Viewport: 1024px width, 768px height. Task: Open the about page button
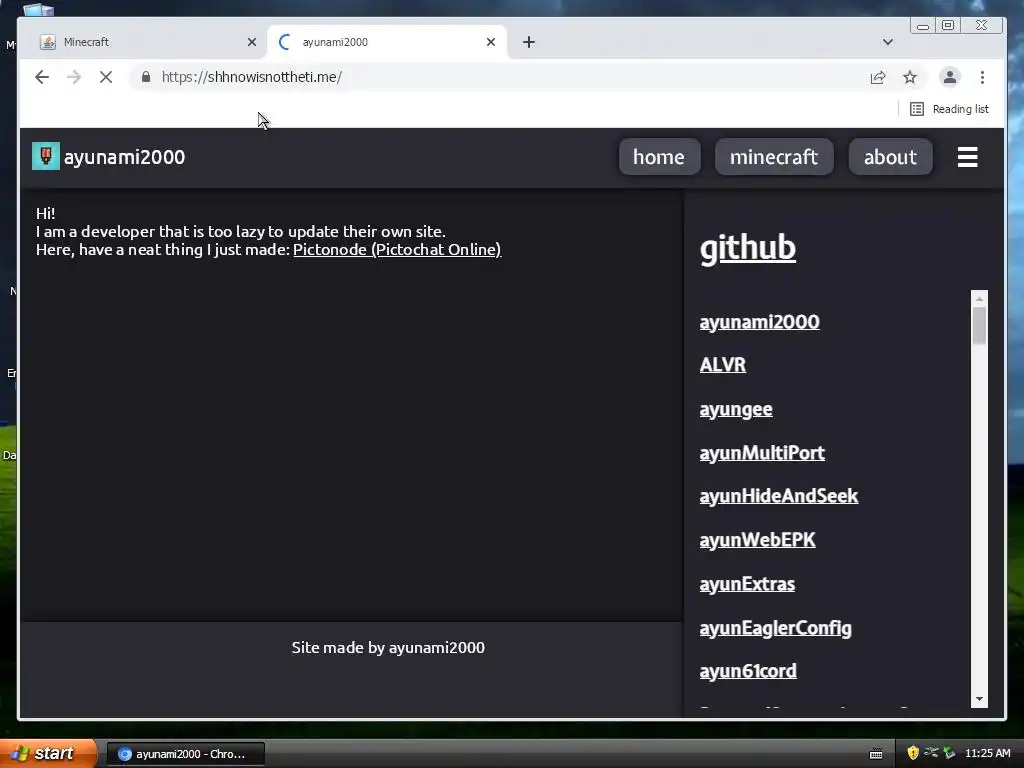tap(890, 157)
